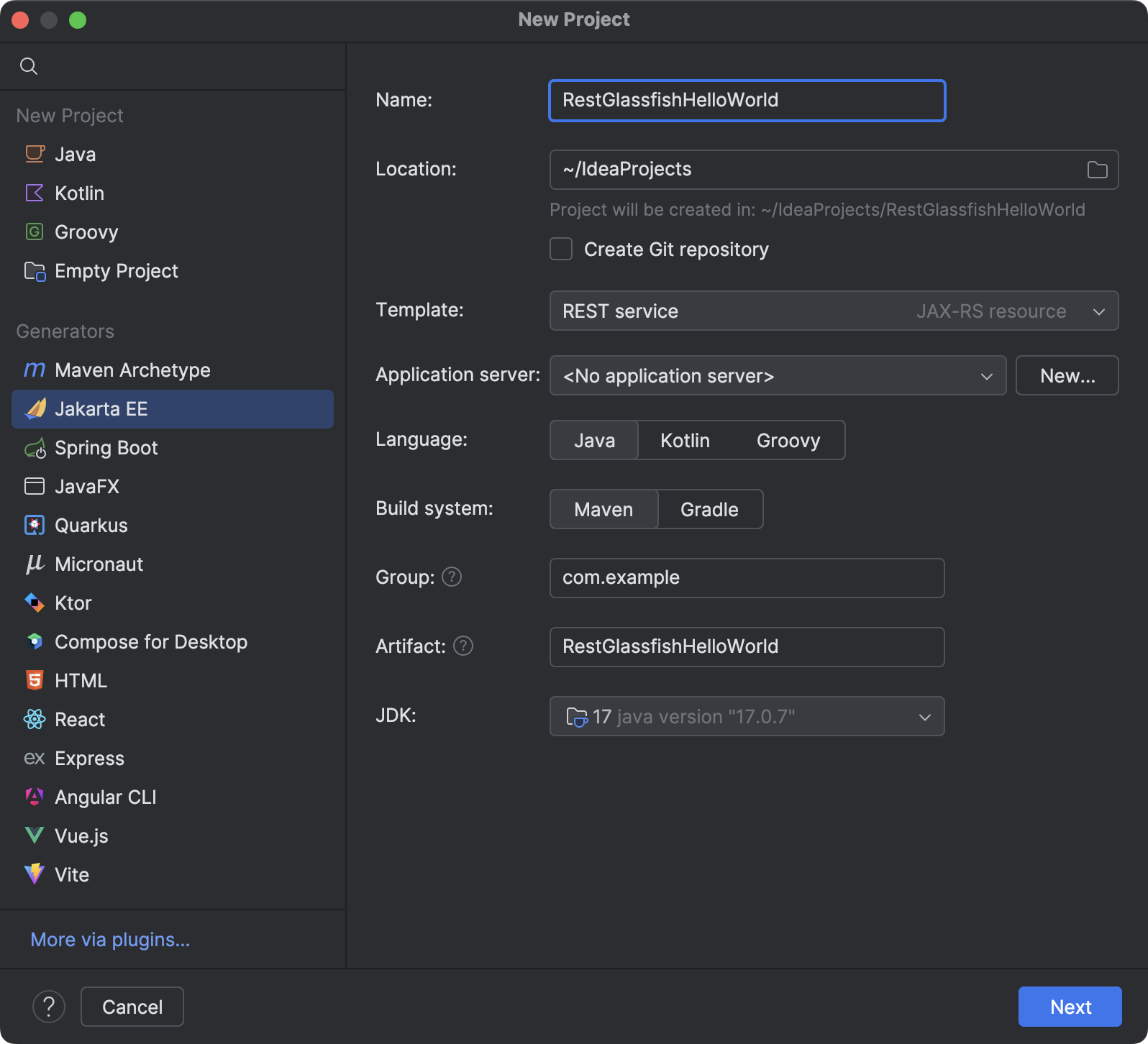Select Maven Archetype in the list
1148x1044 pixels.
pyautogui.click(x=132, y=370)
